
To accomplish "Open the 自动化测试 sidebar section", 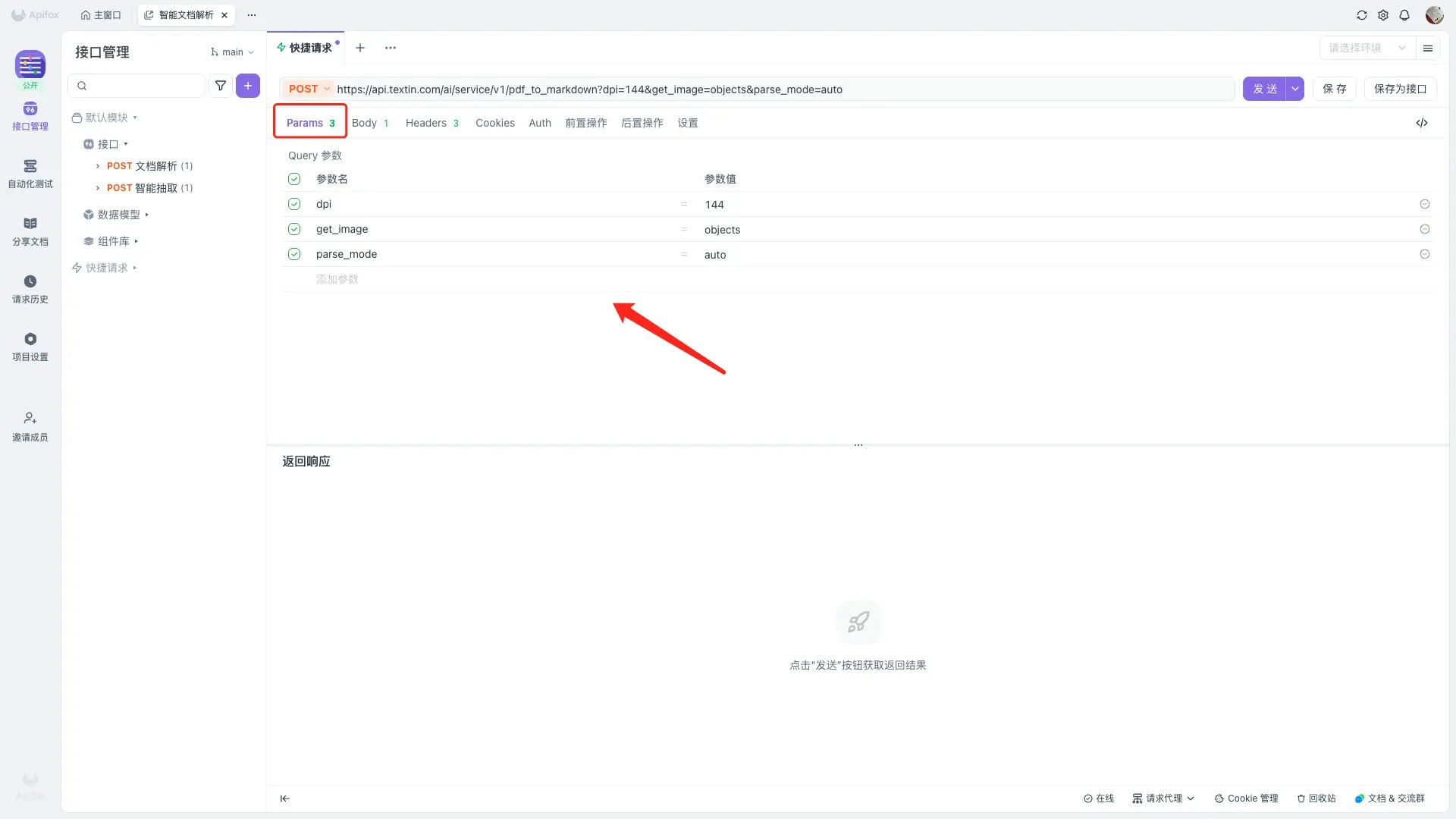I will 30,173.
